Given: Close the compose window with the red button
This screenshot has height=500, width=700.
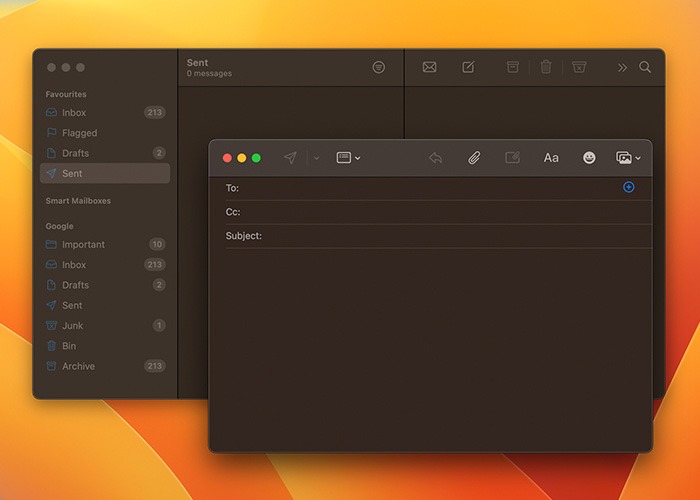Looking at the screenshot, I should [x=227, y=158].
